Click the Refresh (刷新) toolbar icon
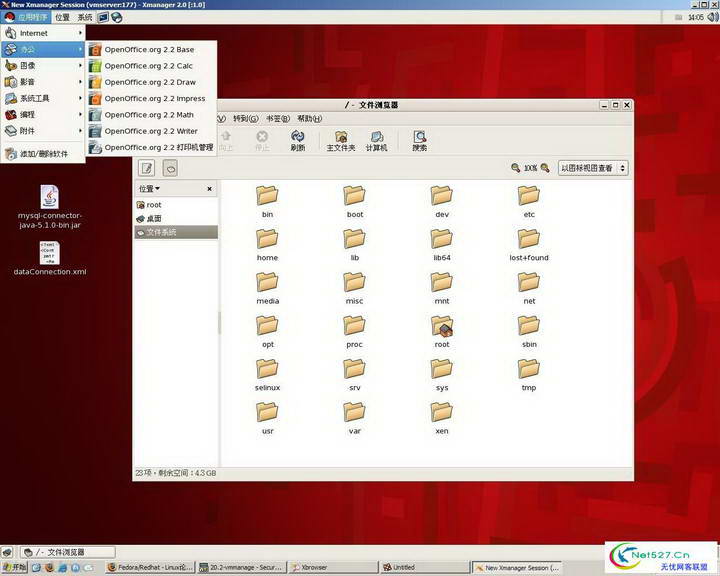Viewport: 720px width, 576px height. pyautogui.click(x=298, y=140)
